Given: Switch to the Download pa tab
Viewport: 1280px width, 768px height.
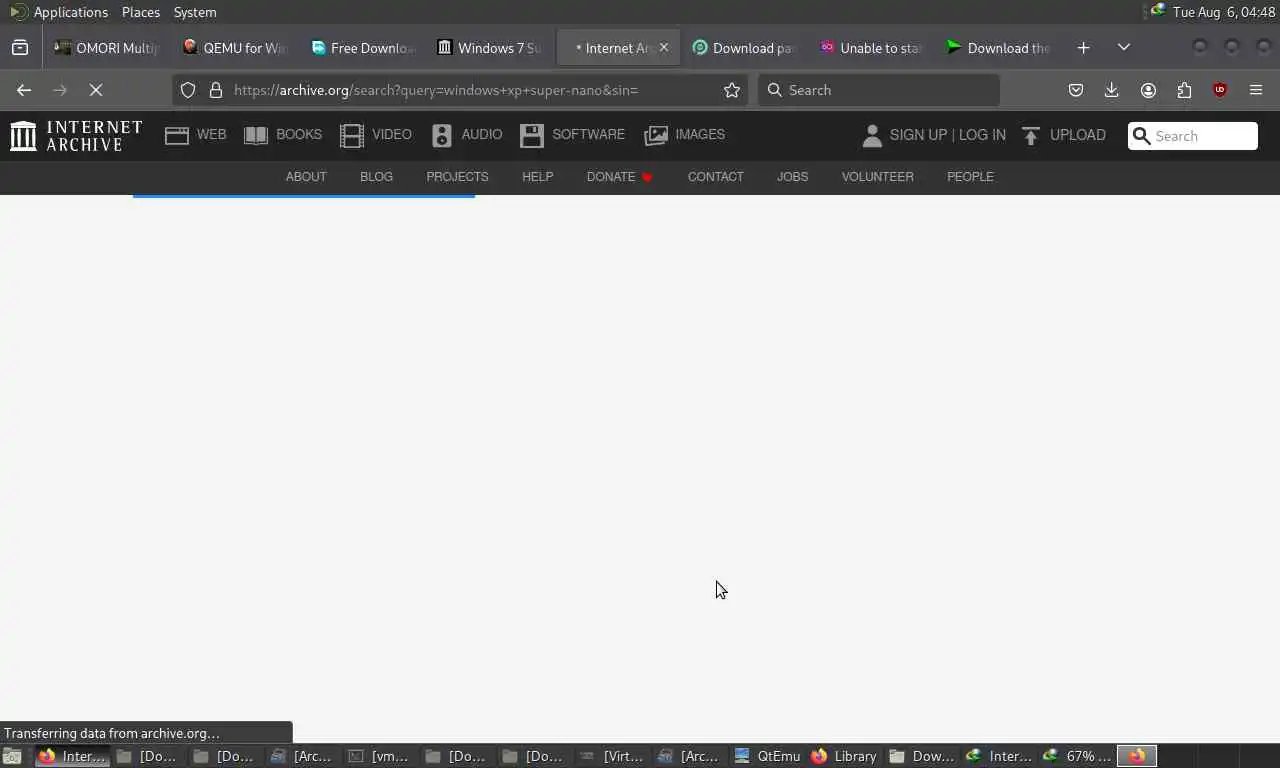Looking at the screenshot, I should coord(744,48).
